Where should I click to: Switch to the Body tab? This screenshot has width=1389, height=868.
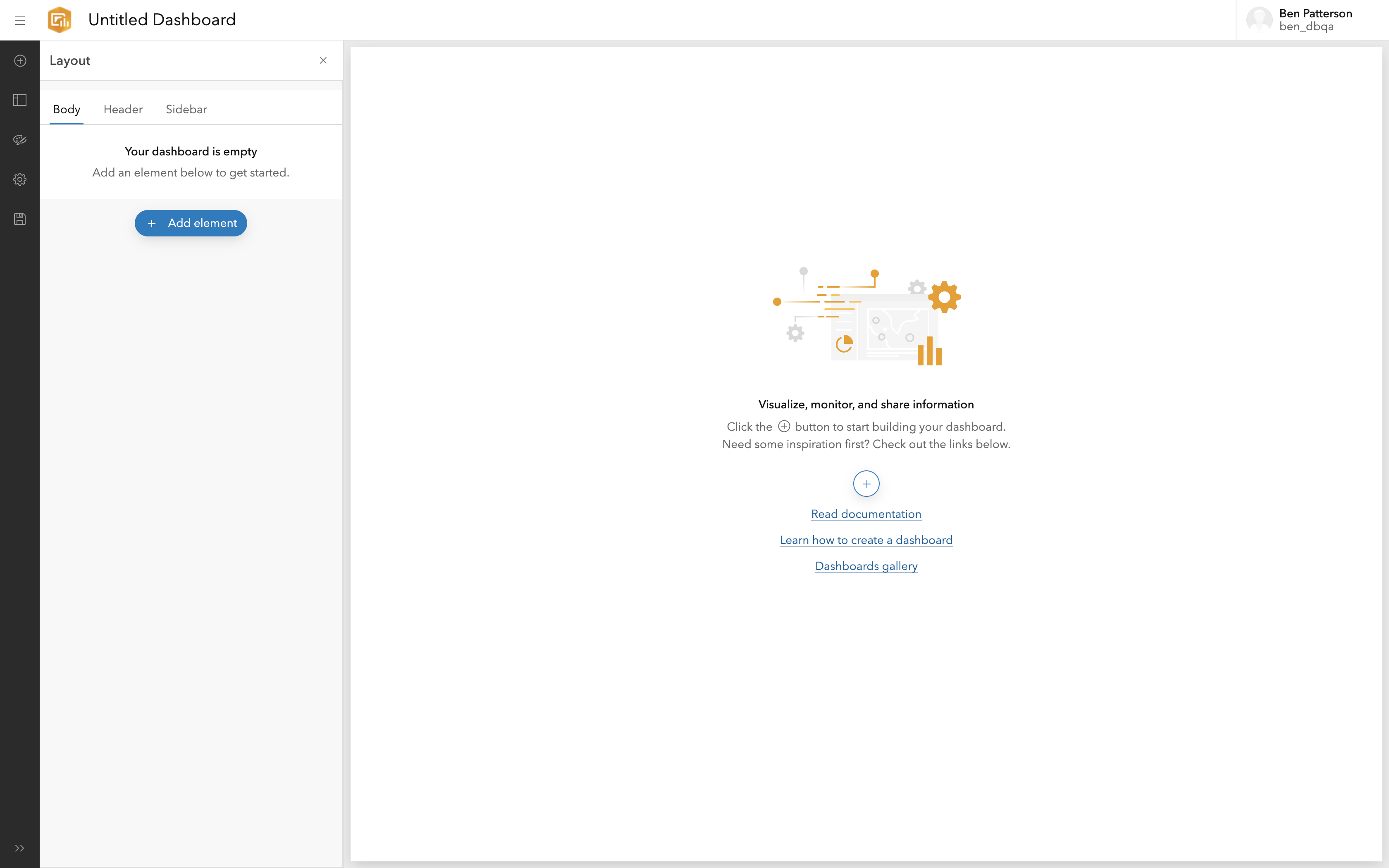tap(67, 109)
